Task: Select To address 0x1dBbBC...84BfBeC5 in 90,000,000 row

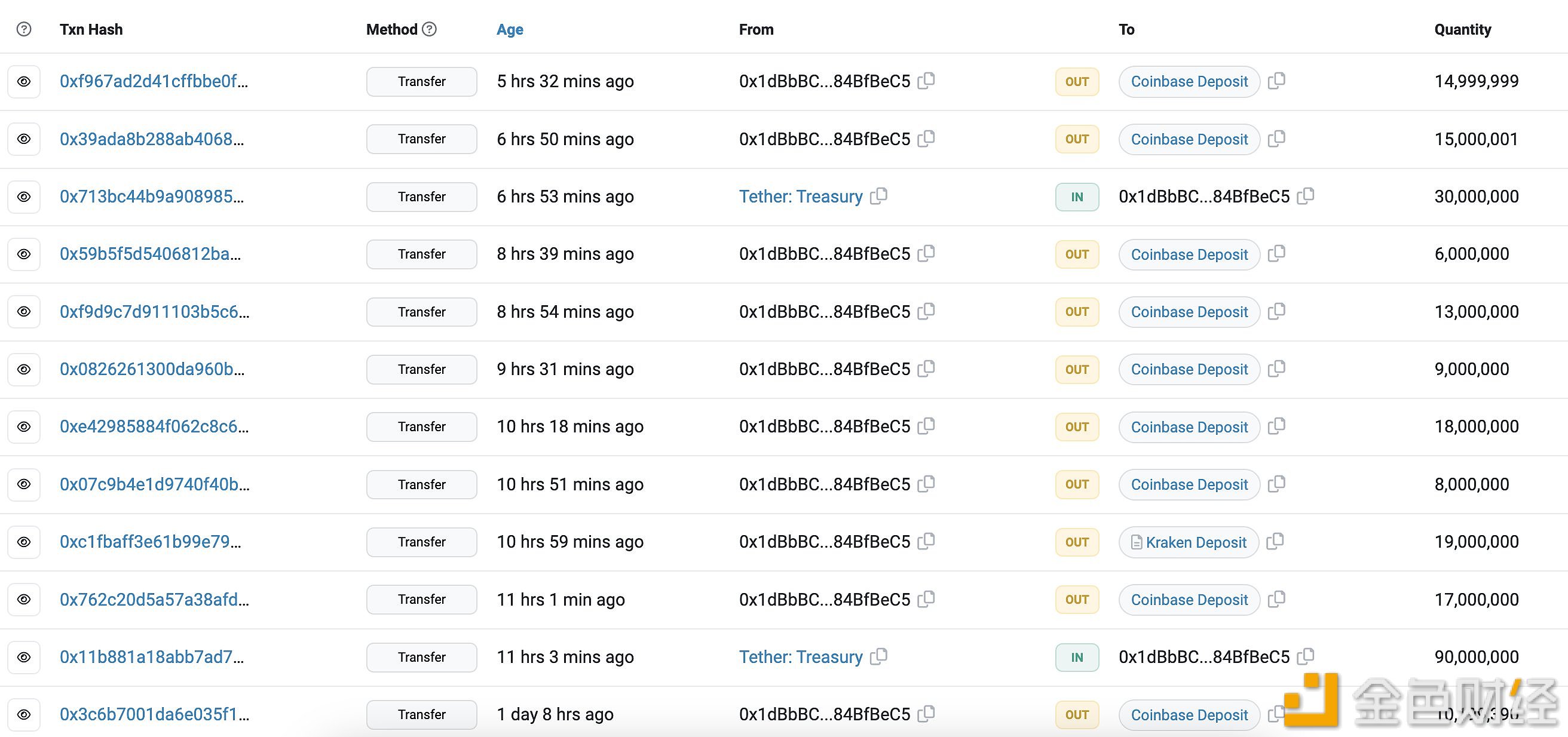Action: [1204, 658]
